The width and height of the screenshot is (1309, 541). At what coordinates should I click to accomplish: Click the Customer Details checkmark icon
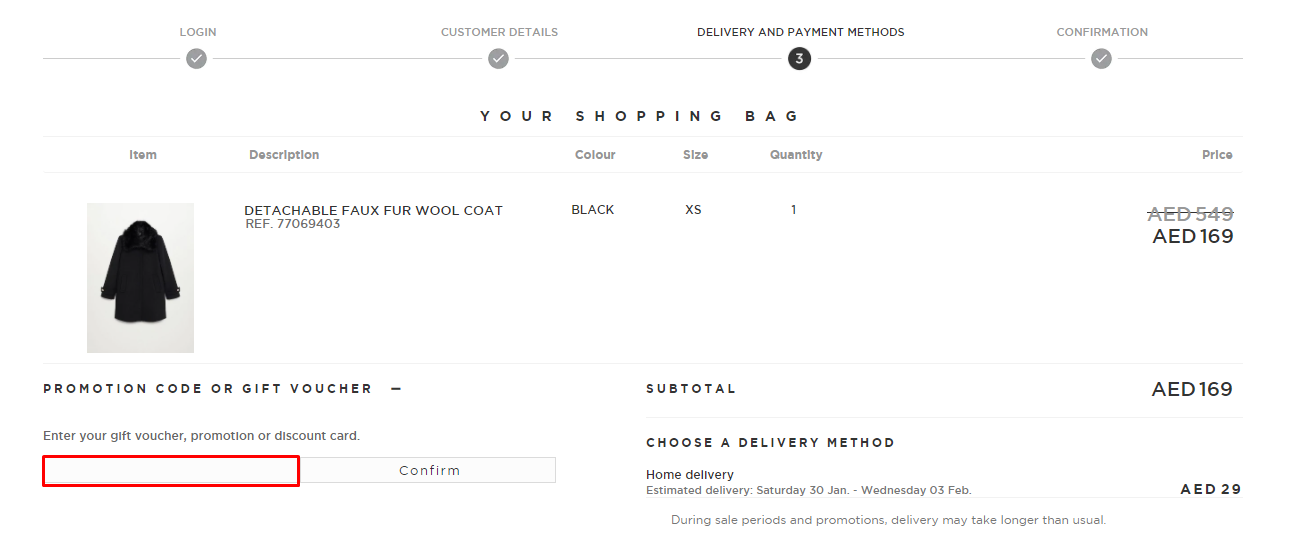pos(498,59)
